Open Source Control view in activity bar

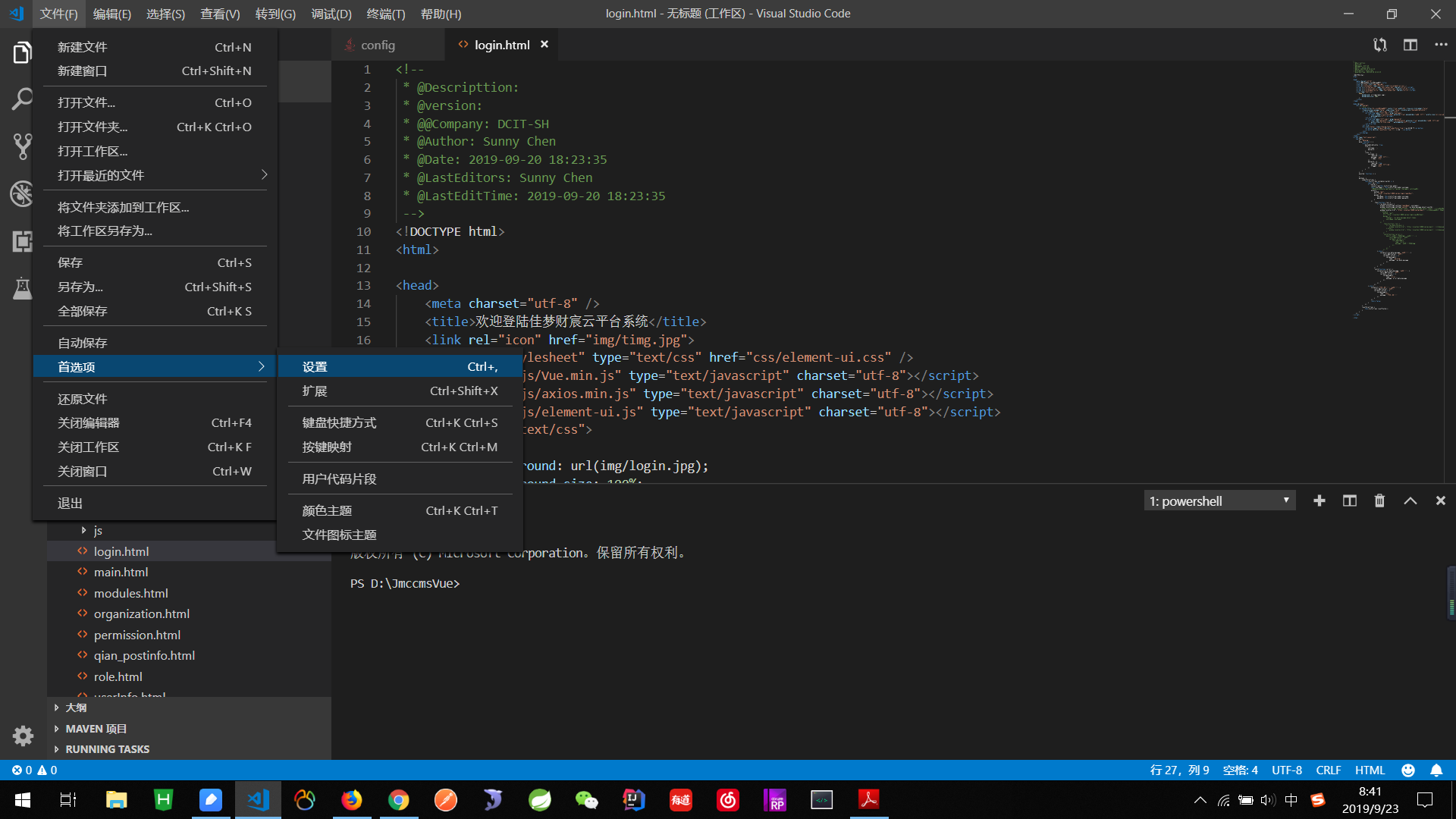tap(22, 146)
